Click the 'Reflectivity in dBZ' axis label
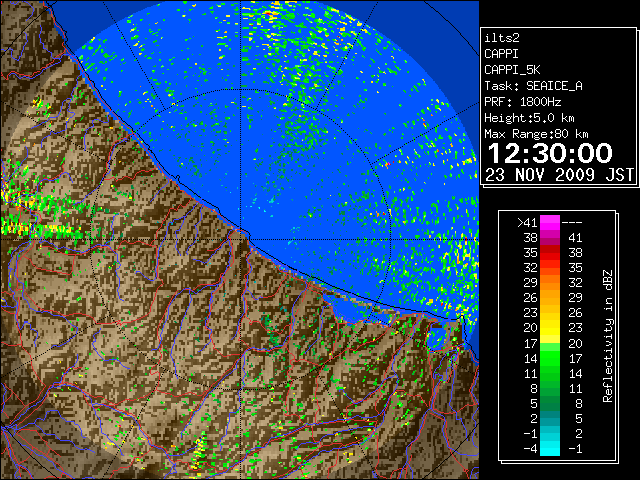Screen dimensions: 640x480 pyautogui.click(x=607, y=336)
